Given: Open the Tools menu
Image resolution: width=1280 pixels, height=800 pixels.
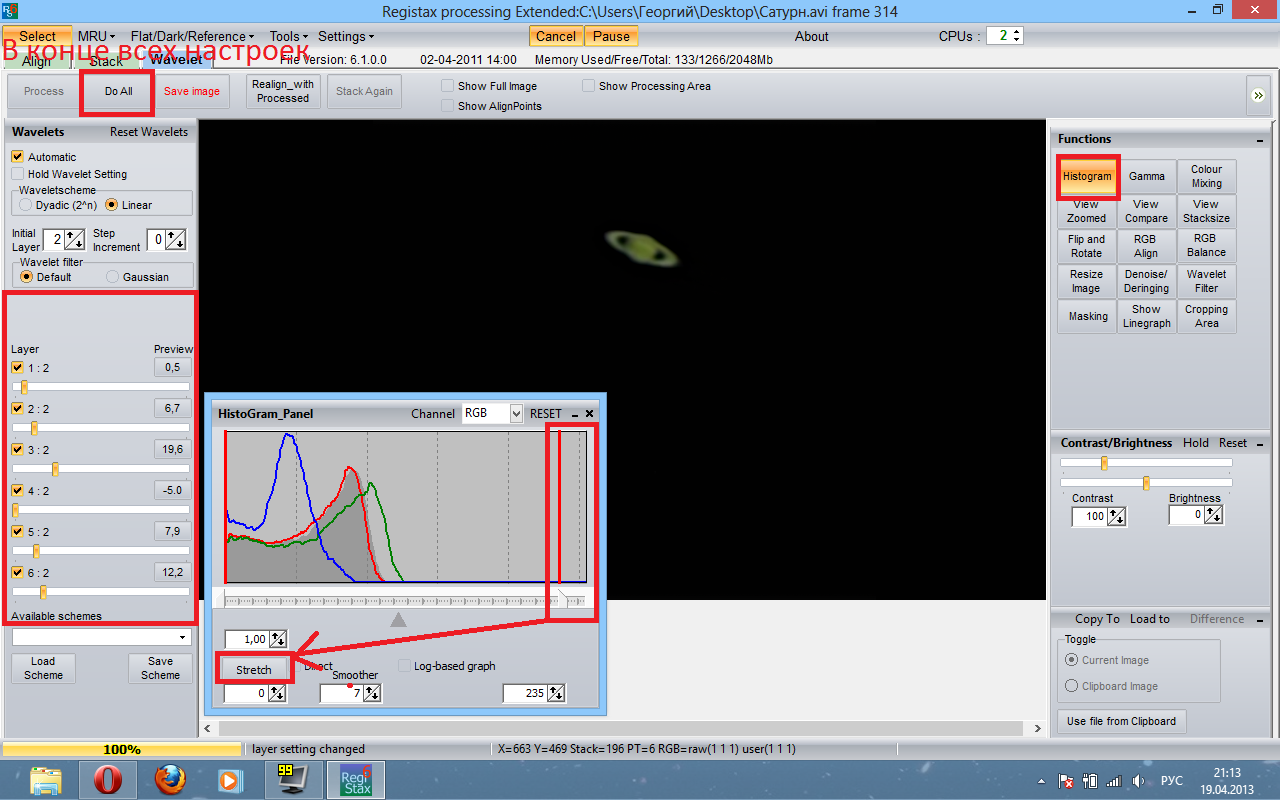Looking at the screenshot, I should tap(289, 36).
